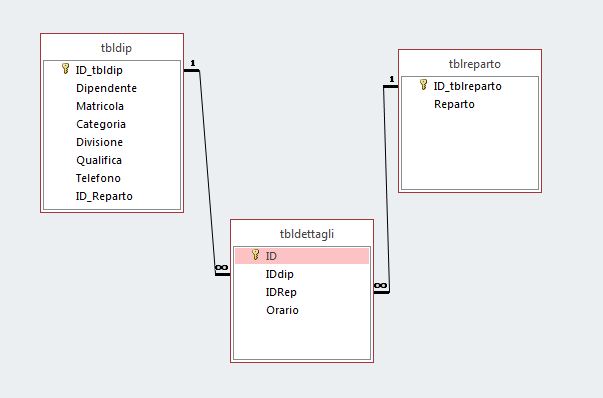Click the key icon of tbldettagli ID field

pyautogui.click(x=255, y=255)
